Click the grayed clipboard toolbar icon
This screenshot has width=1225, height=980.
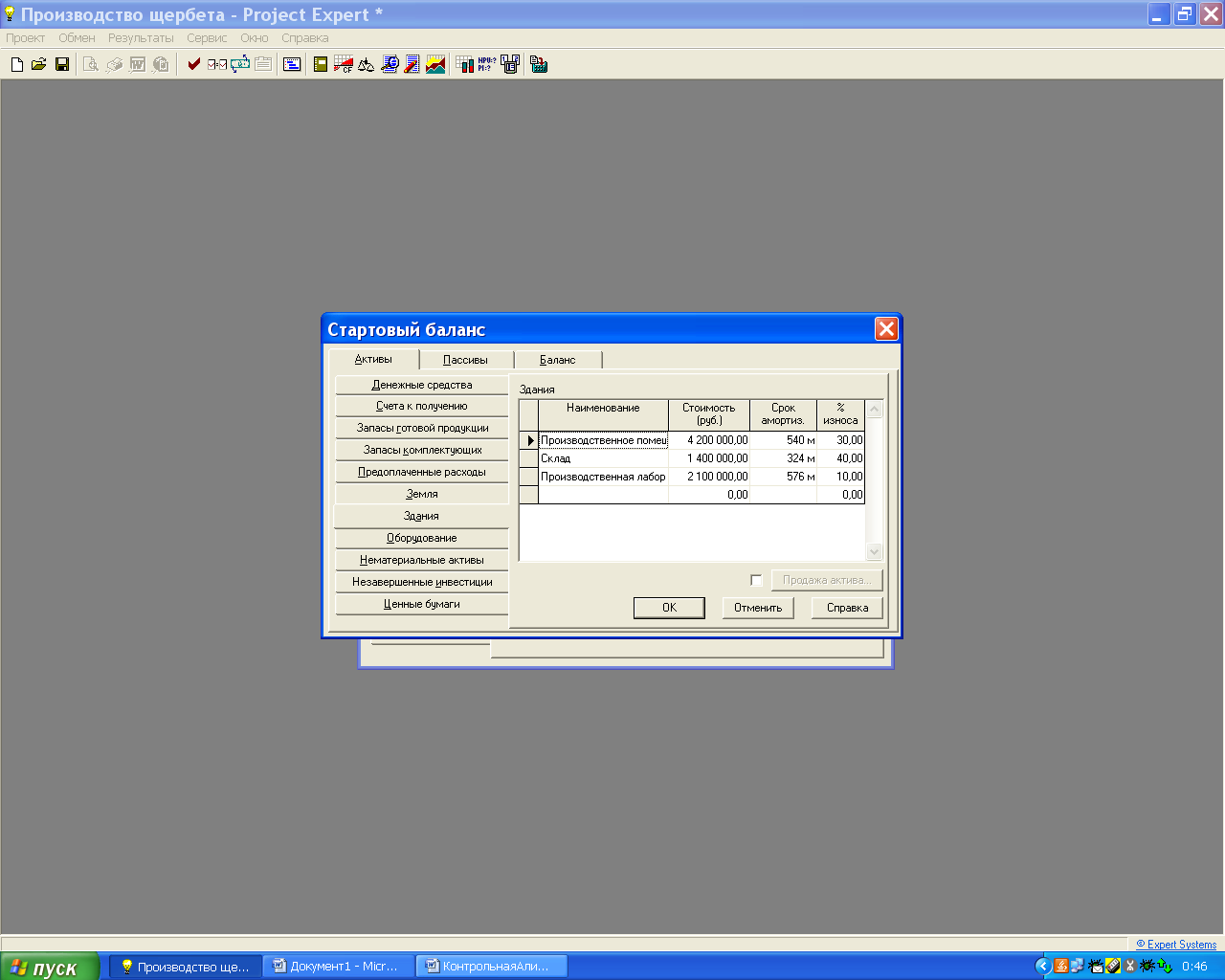263,64
